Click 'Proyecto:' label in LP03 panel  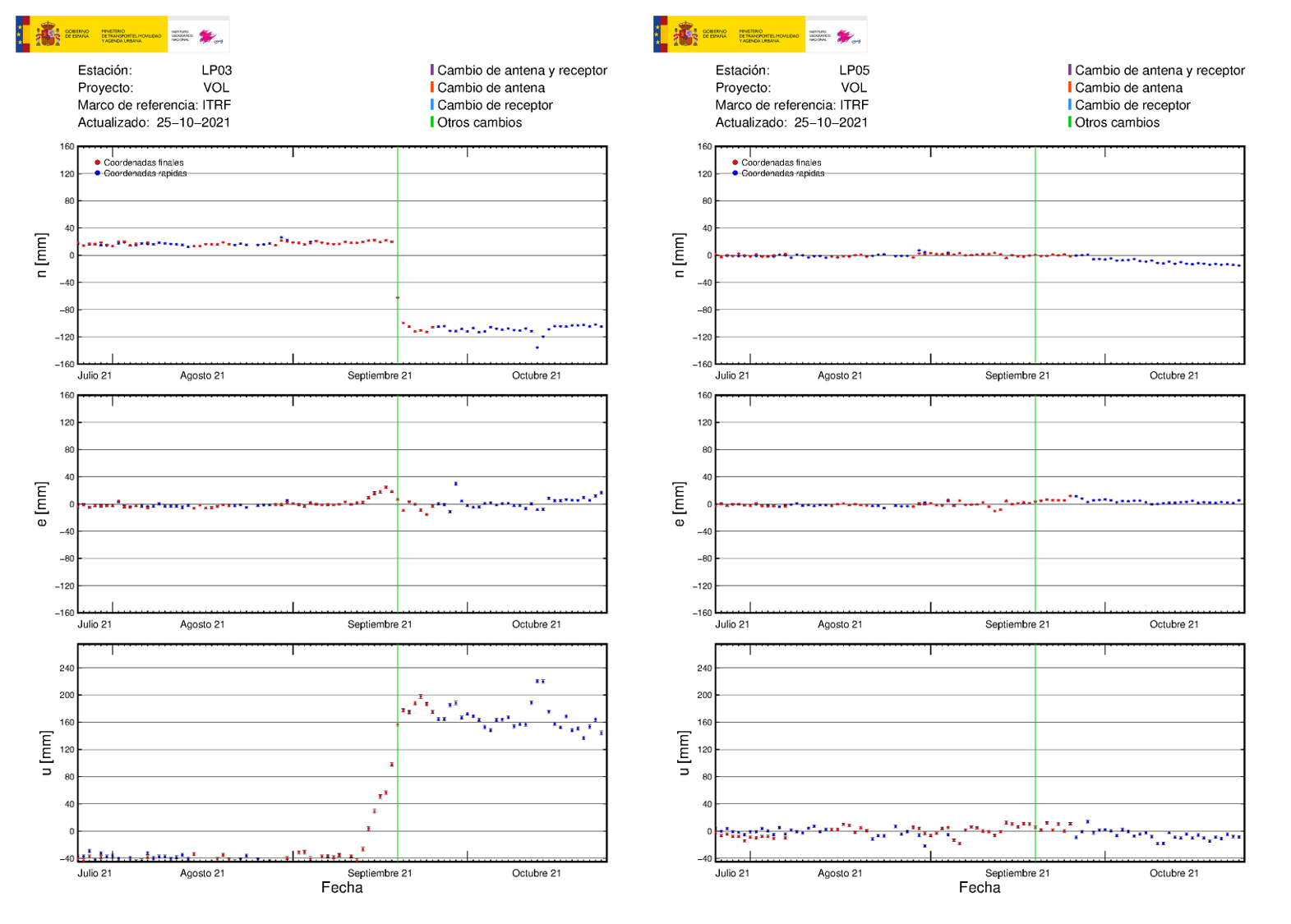click(x=105, y=88)
